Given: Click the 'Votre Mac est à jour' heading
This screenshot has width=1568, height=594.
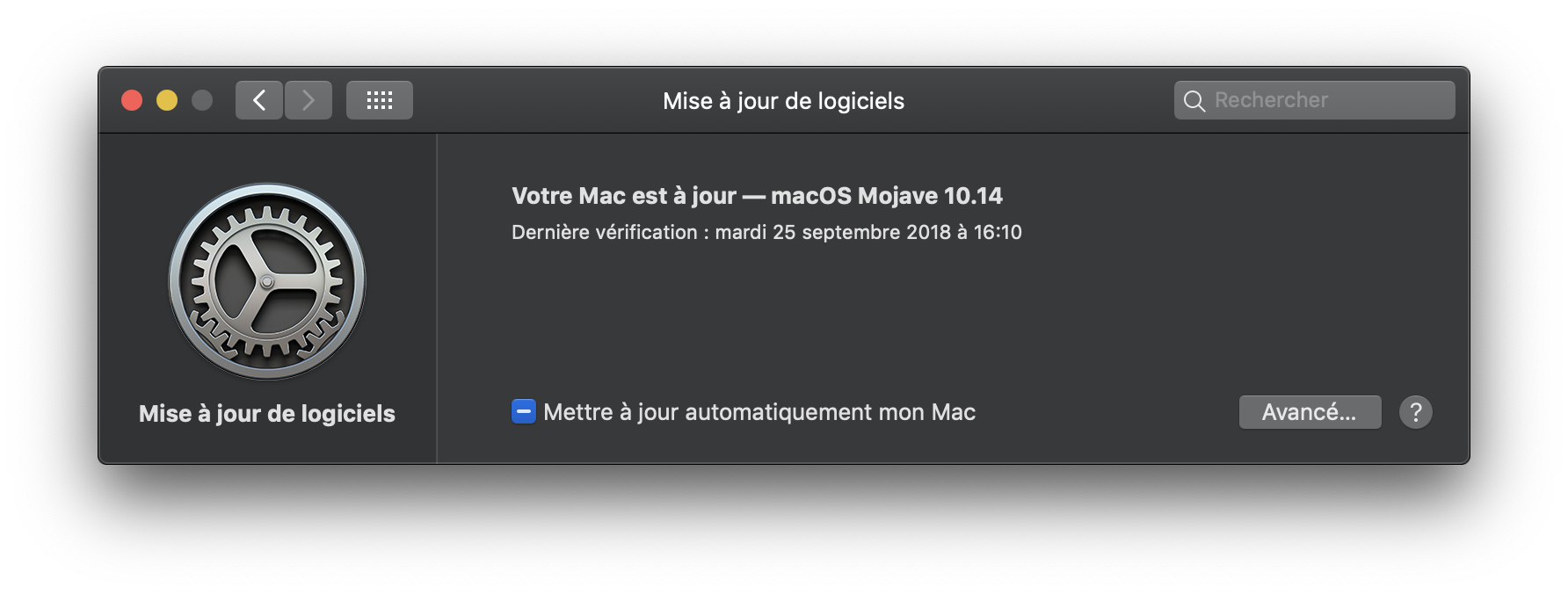Looking at the screenshot, I should [624, 195].
